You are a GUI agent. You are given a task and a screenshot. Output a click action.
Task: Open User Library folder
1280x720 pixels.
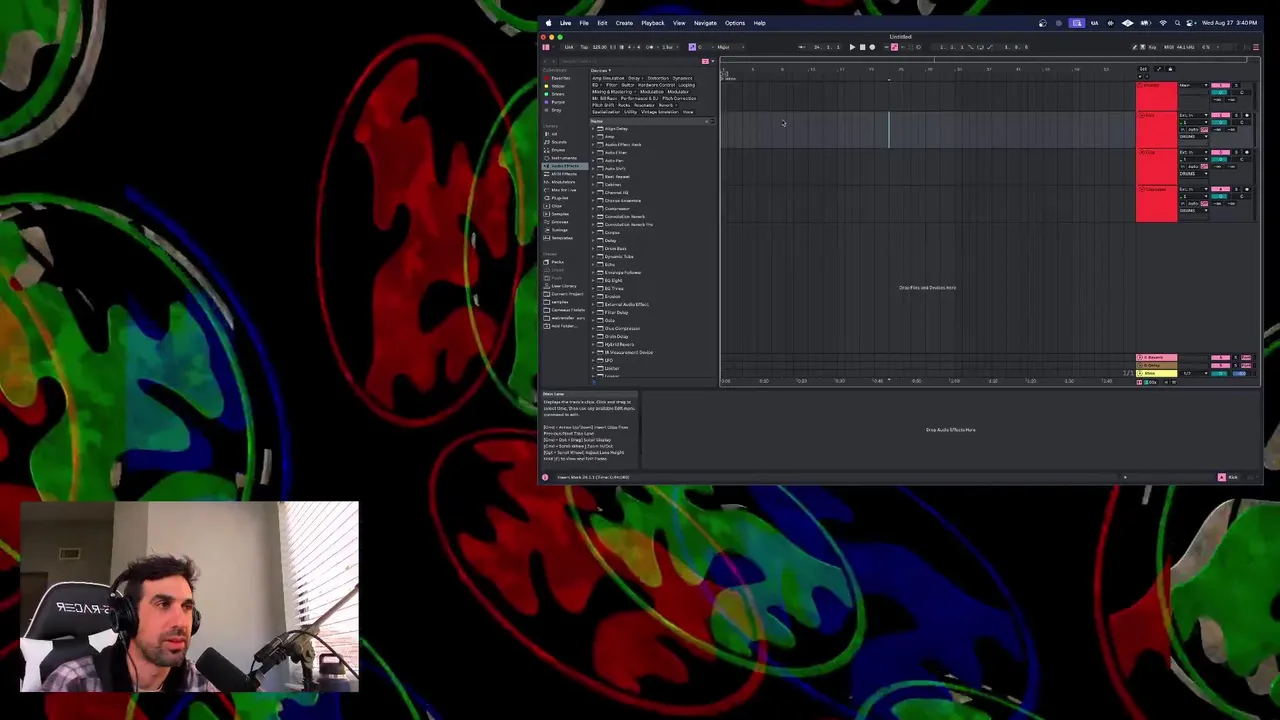click(563, 286)
